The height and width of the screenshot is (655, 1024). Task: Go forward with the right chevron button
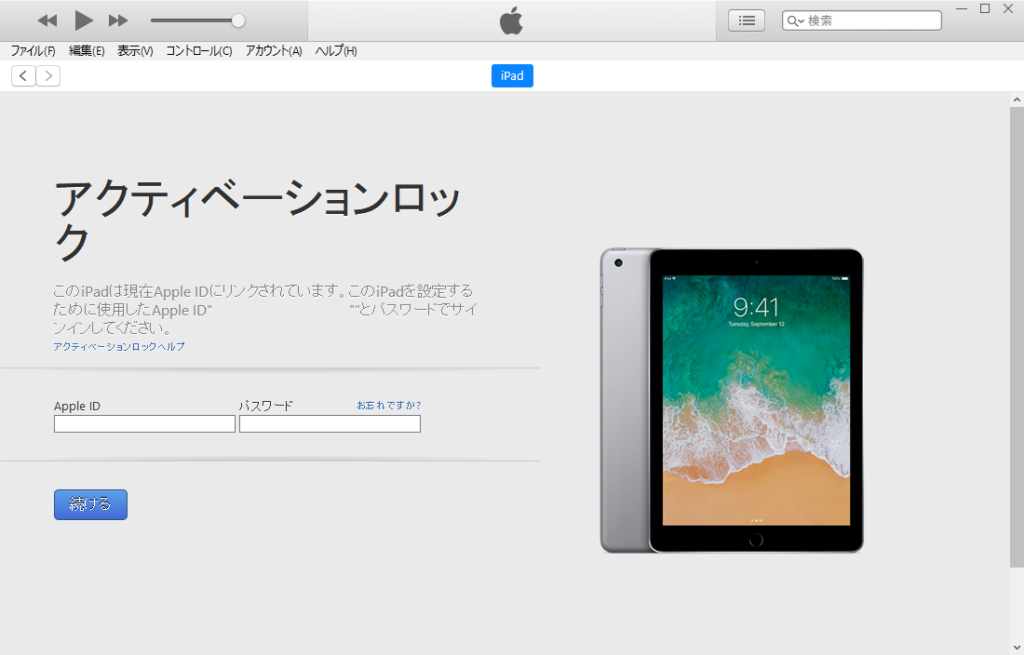click(x=48, y=76)
